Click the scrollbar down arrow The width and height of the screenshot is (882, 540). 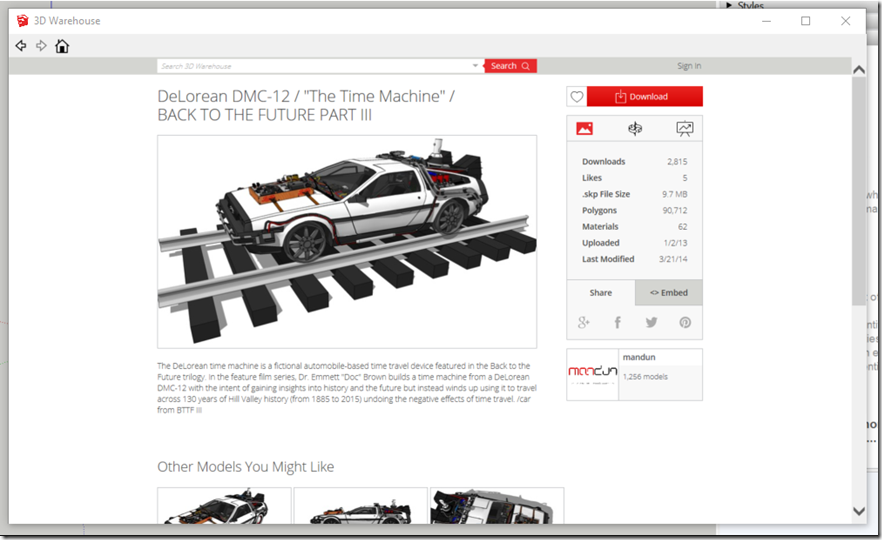point(858,511)
